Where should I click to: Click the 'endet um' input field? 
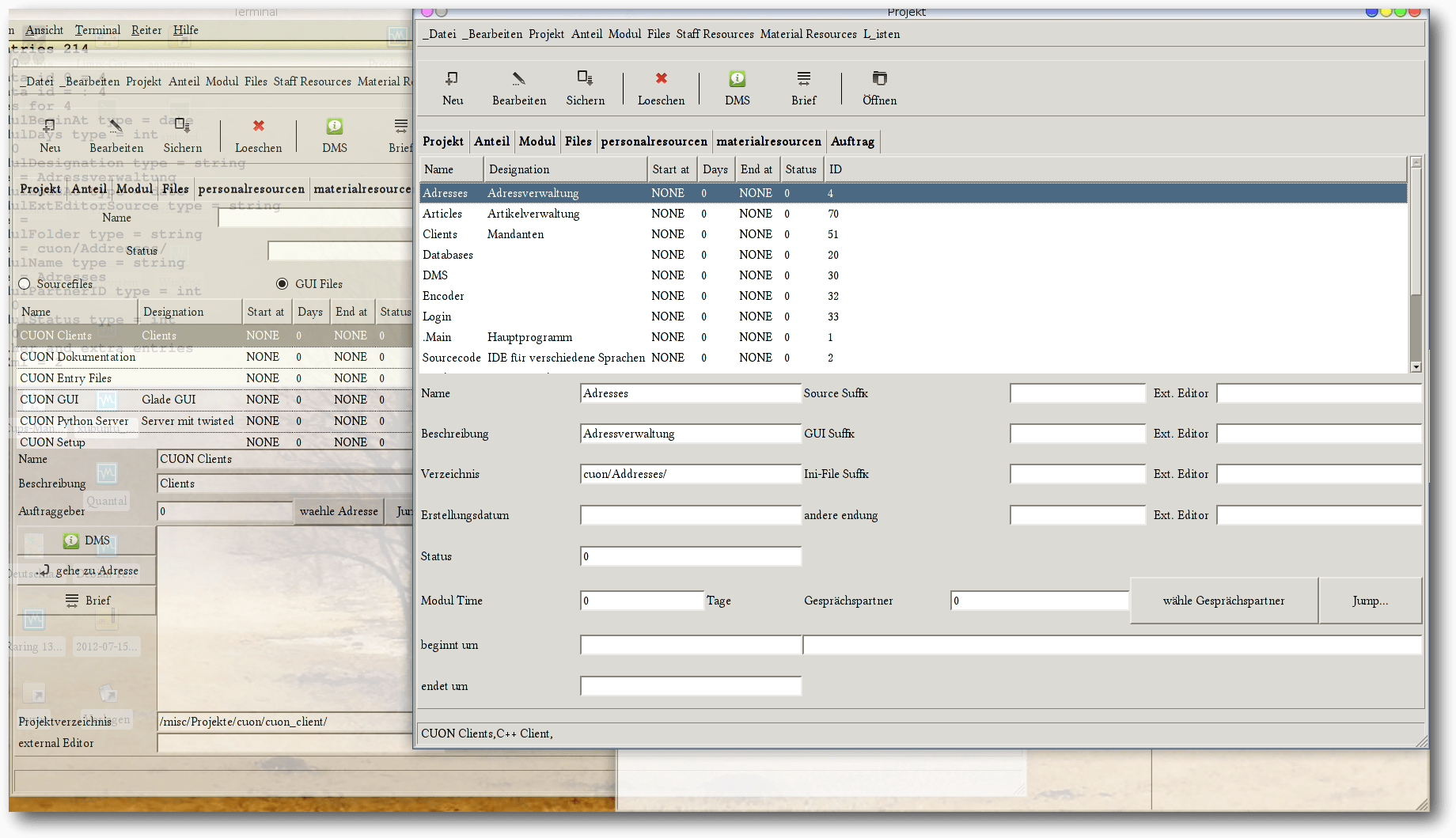690,686
